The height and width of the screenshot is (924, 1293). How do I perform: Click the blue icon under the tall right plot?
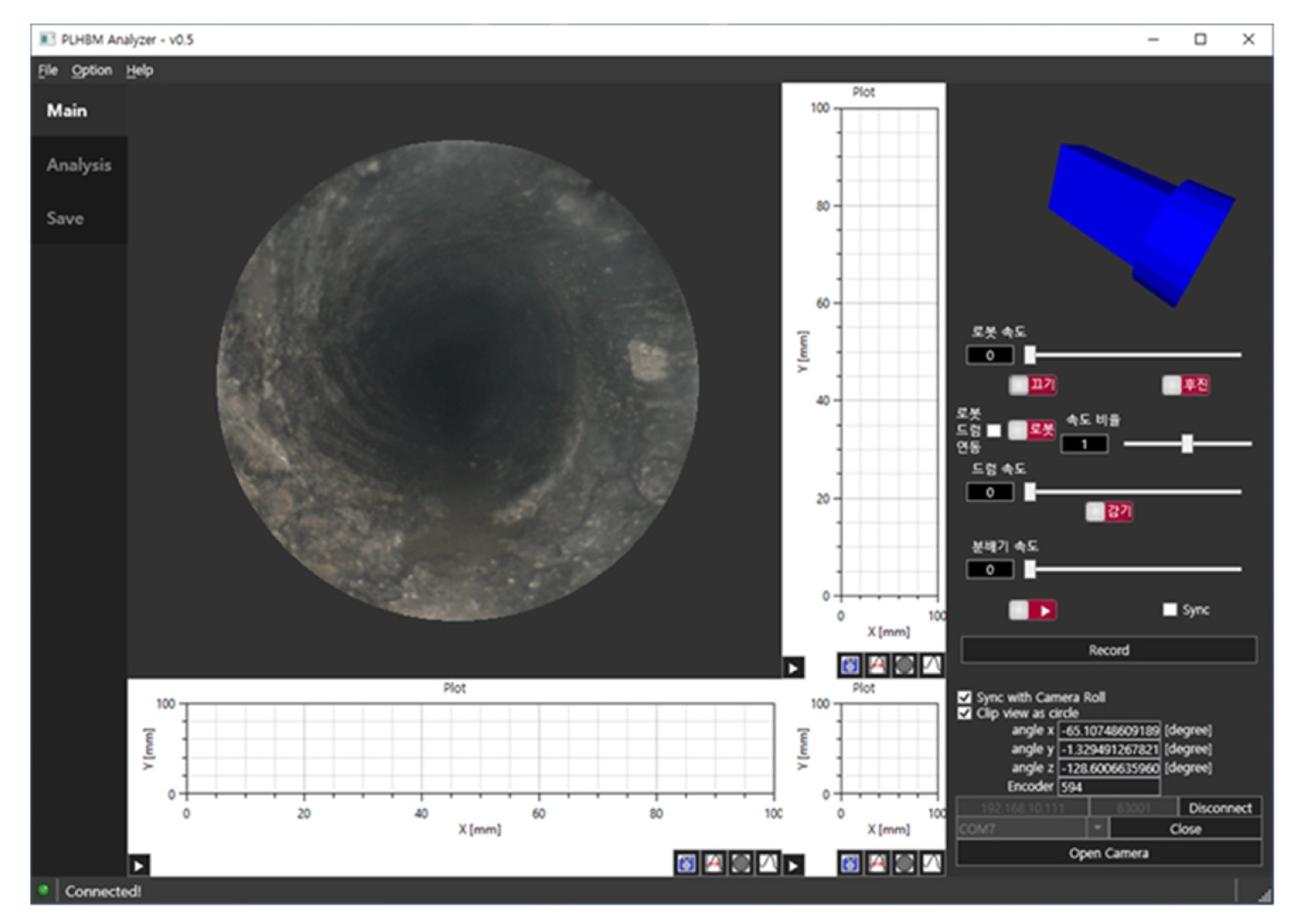tap(849, 665)
